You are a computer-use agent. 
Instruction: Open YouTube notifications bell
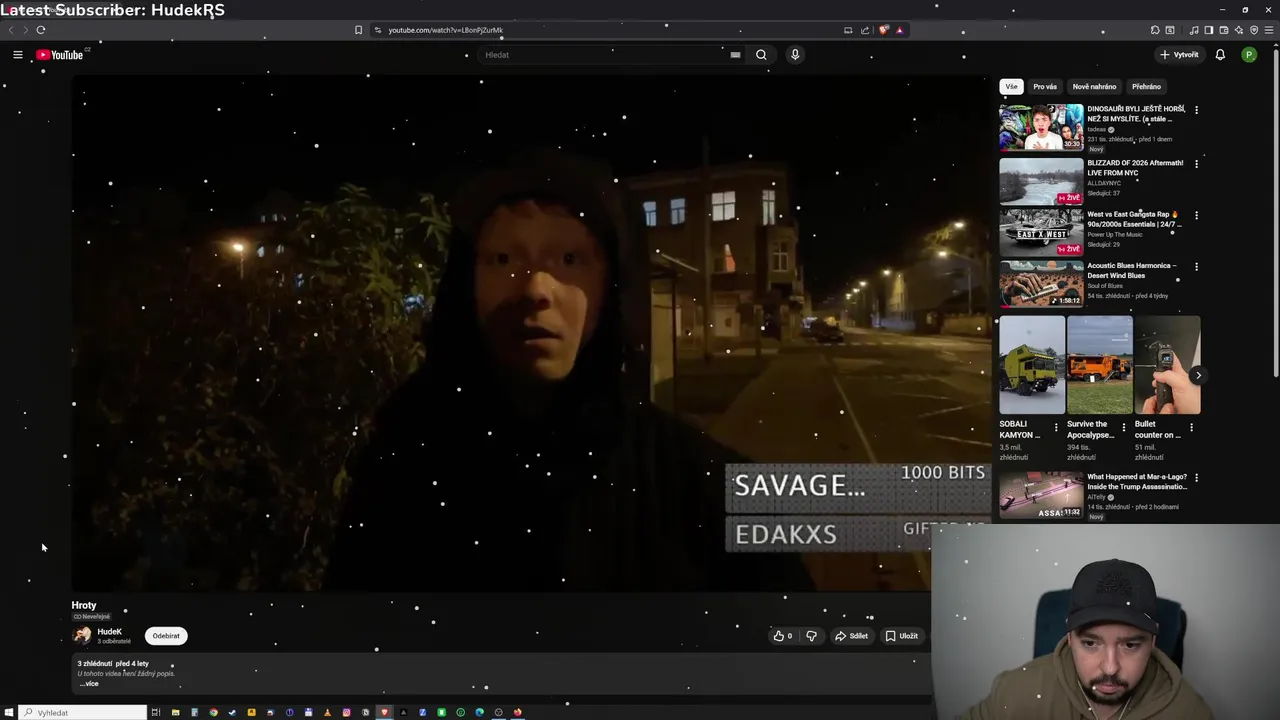[1220, 55]
